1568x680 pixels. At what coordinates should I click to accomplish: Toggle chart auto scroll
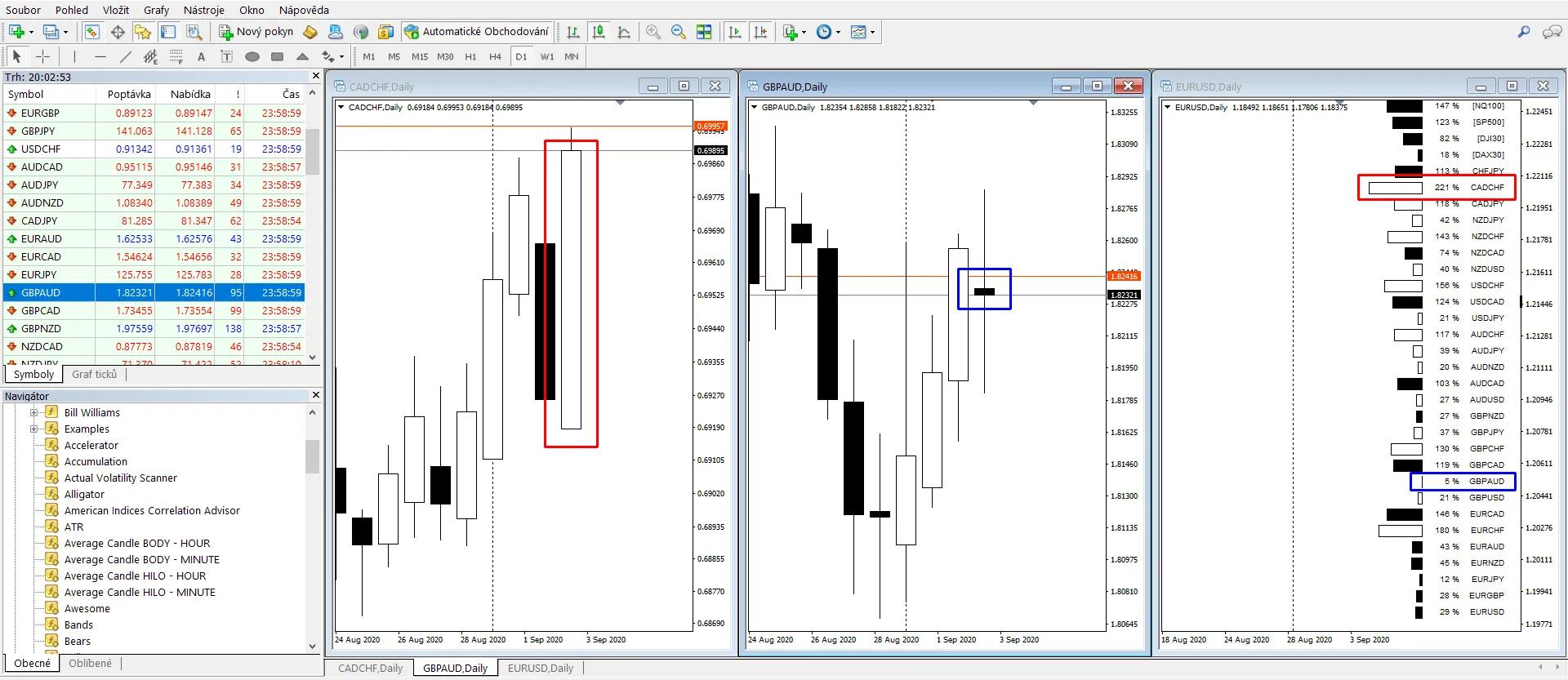pyautogui.click(x=735, y=32)
